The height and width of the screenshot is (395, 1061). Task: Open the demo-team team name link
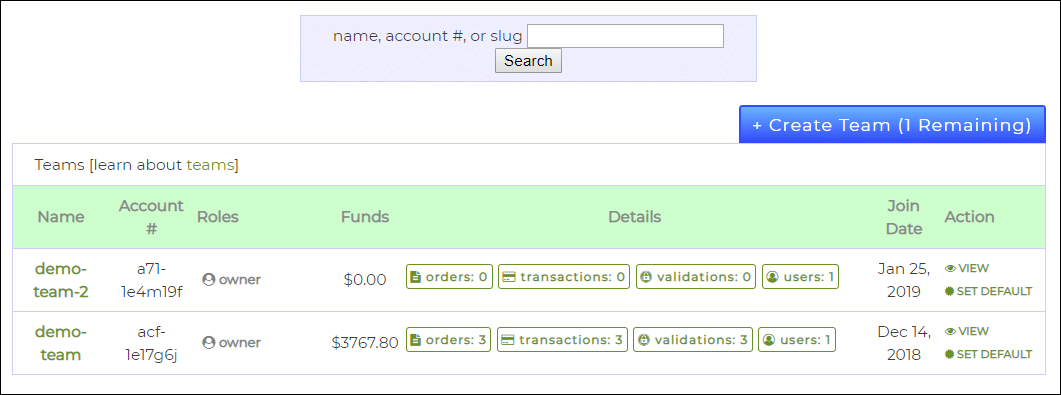[x=61, y=343]
